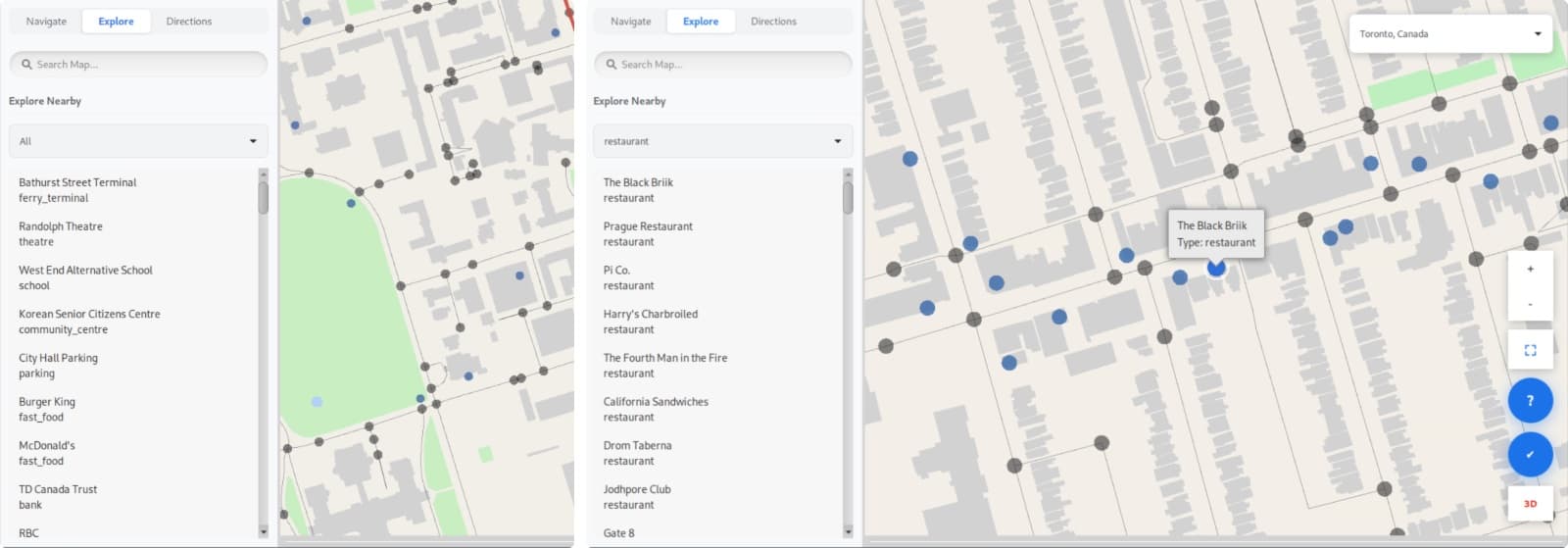
Task: Select Explore tab in left panel
Action: 116,22
